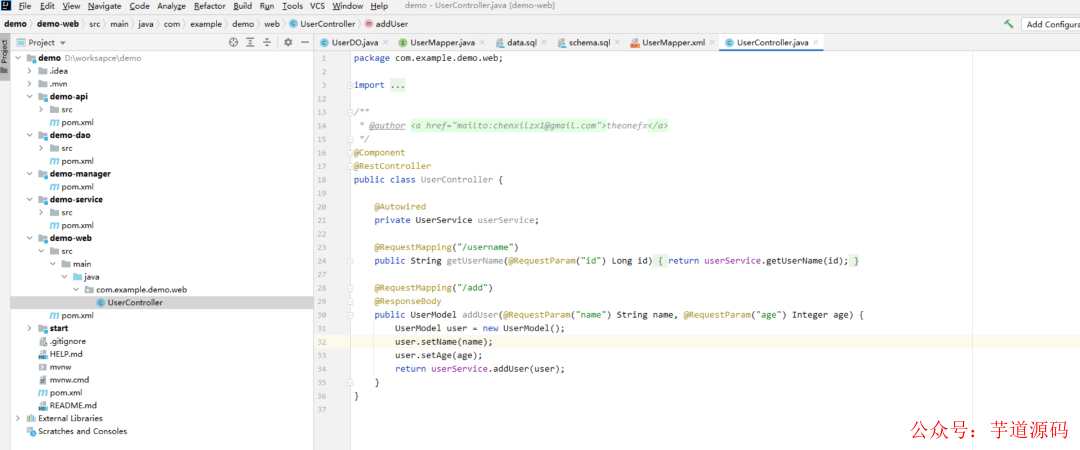Select UserController in the project tree

point(135,303)
